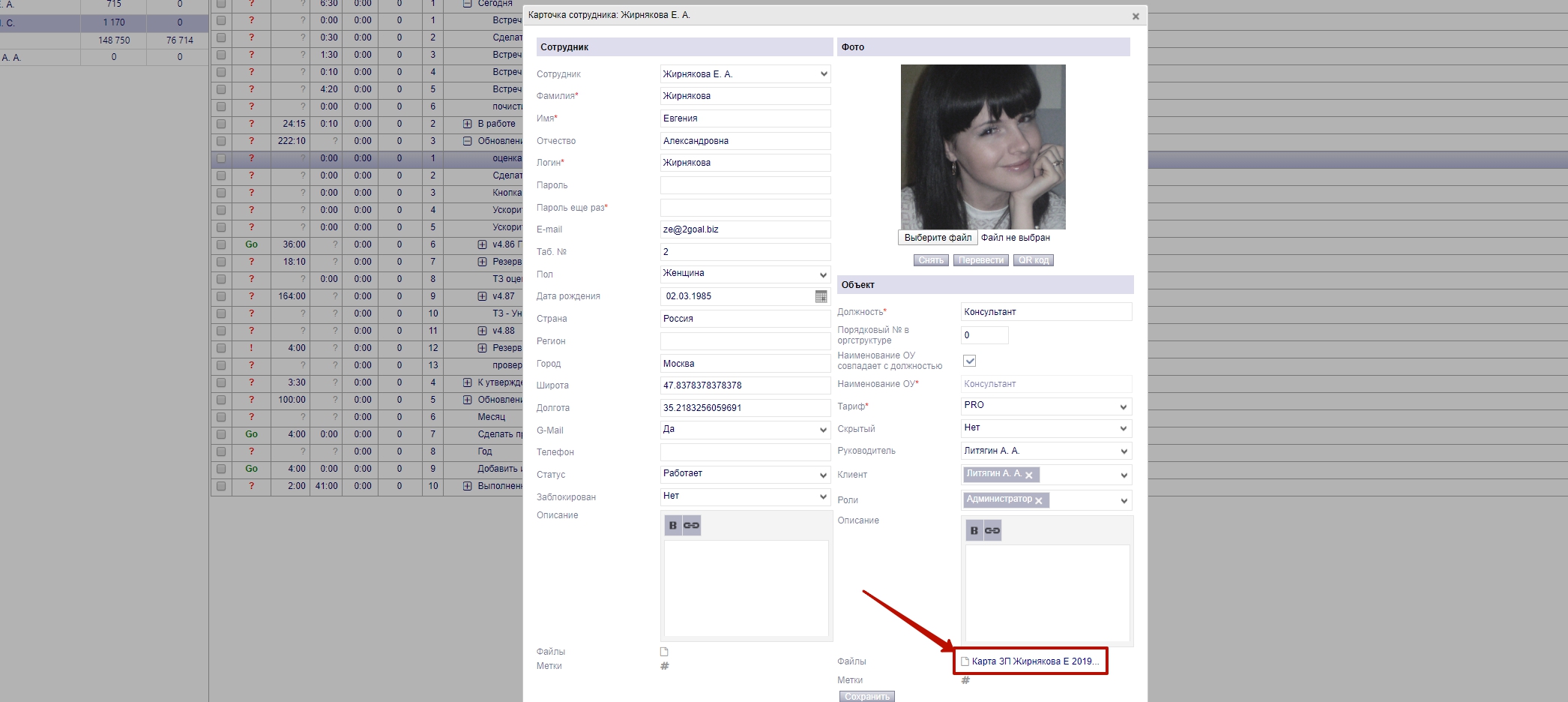Click the Долгота field
Image resolution: width=1568 pixels, height=702 pixels.
point(745,408)
